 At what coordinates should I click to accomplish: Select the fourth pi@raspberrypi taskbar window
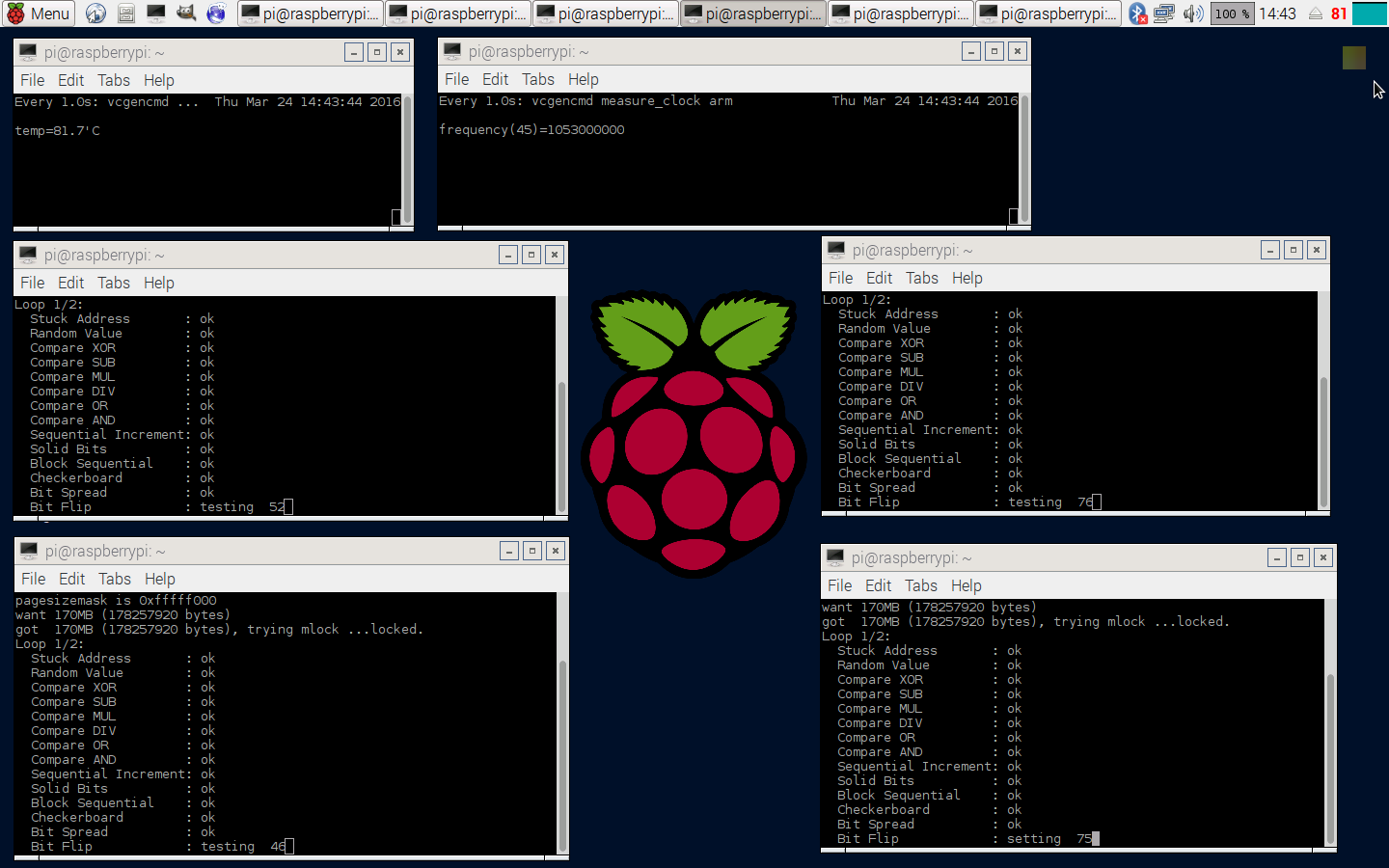752,14
